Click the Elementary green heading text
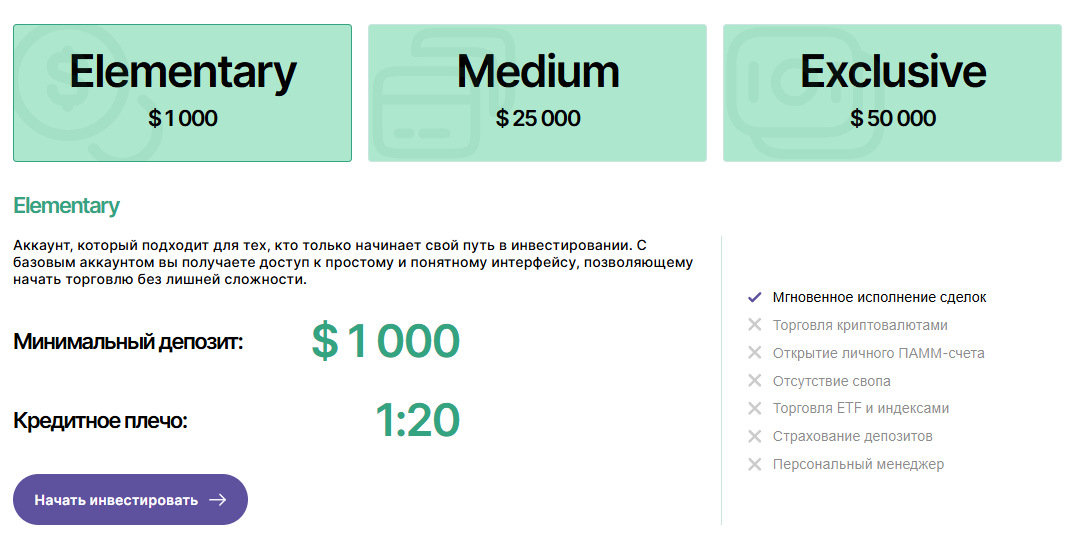This screenshot has width=1068, height=537. click(66, 206)
